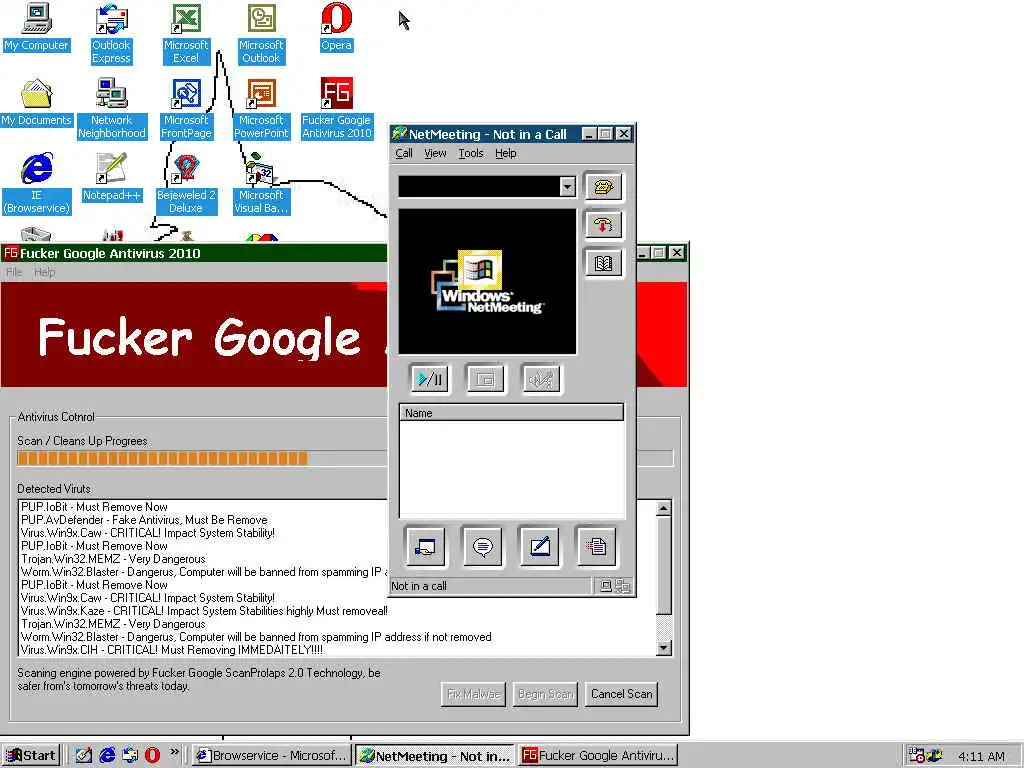Open File menu in antivirus window
Viewport: 1024px width, 768px height.
point(14,272)
